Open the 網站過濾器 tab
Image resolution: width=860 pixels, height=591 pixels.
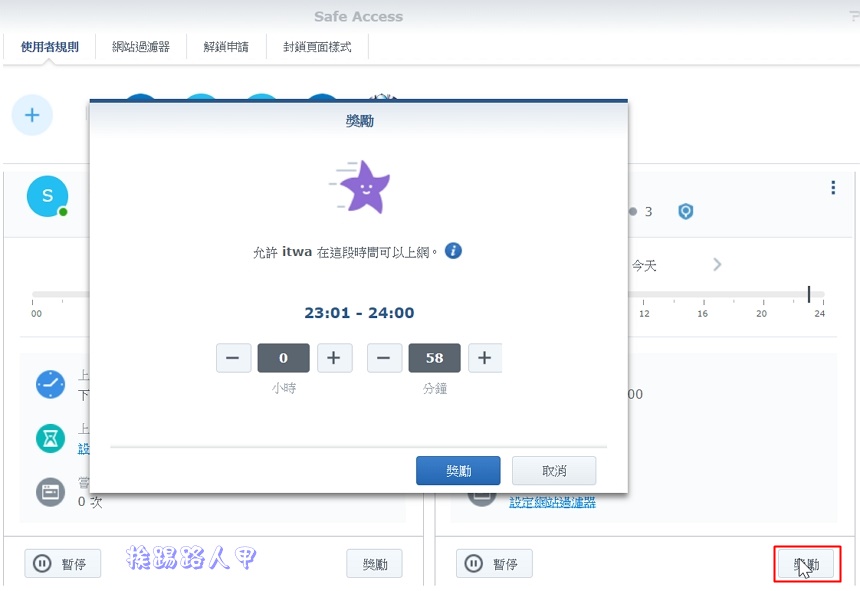[141, 47]
